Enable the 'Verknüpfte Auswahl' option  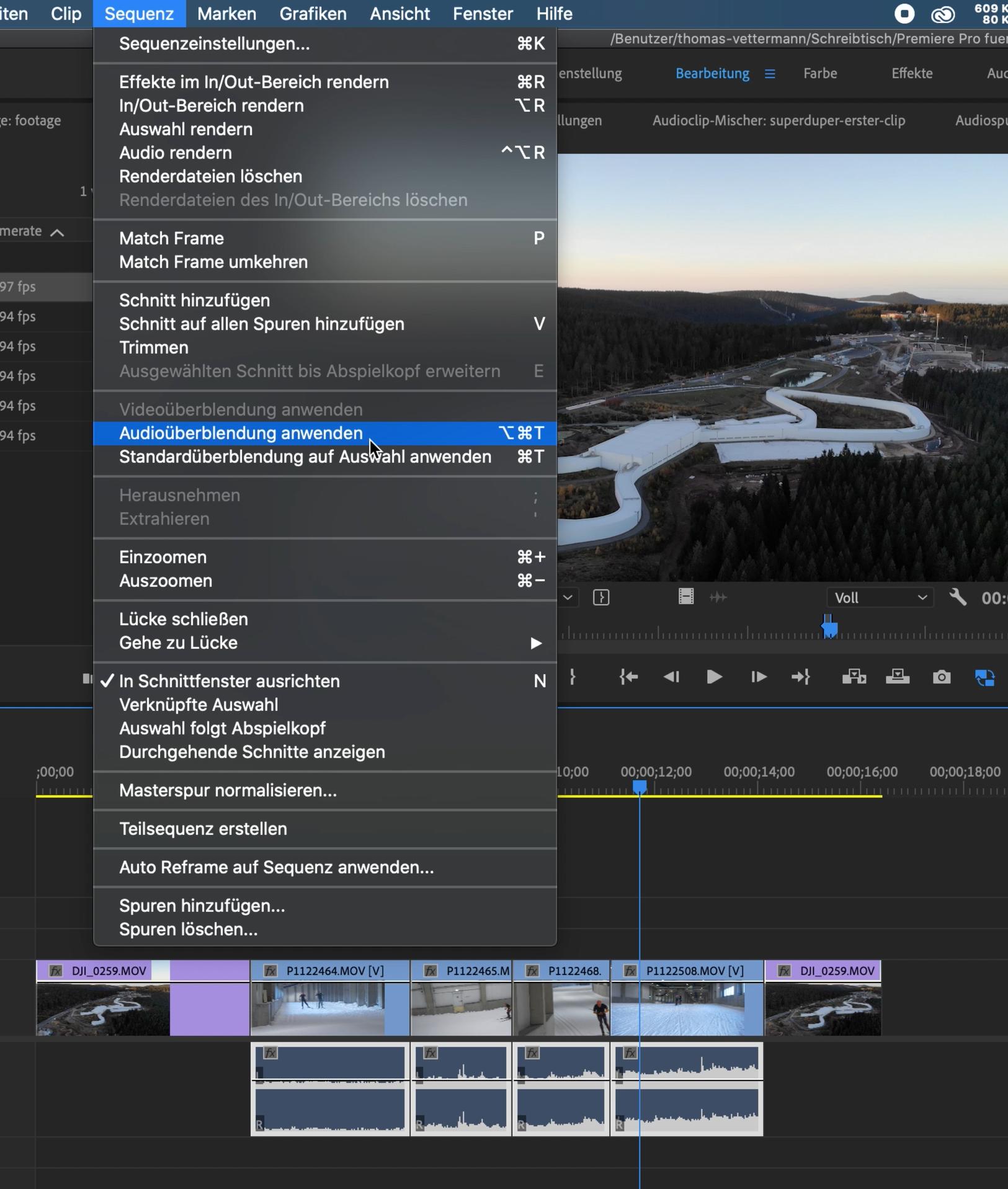[198, 705]
